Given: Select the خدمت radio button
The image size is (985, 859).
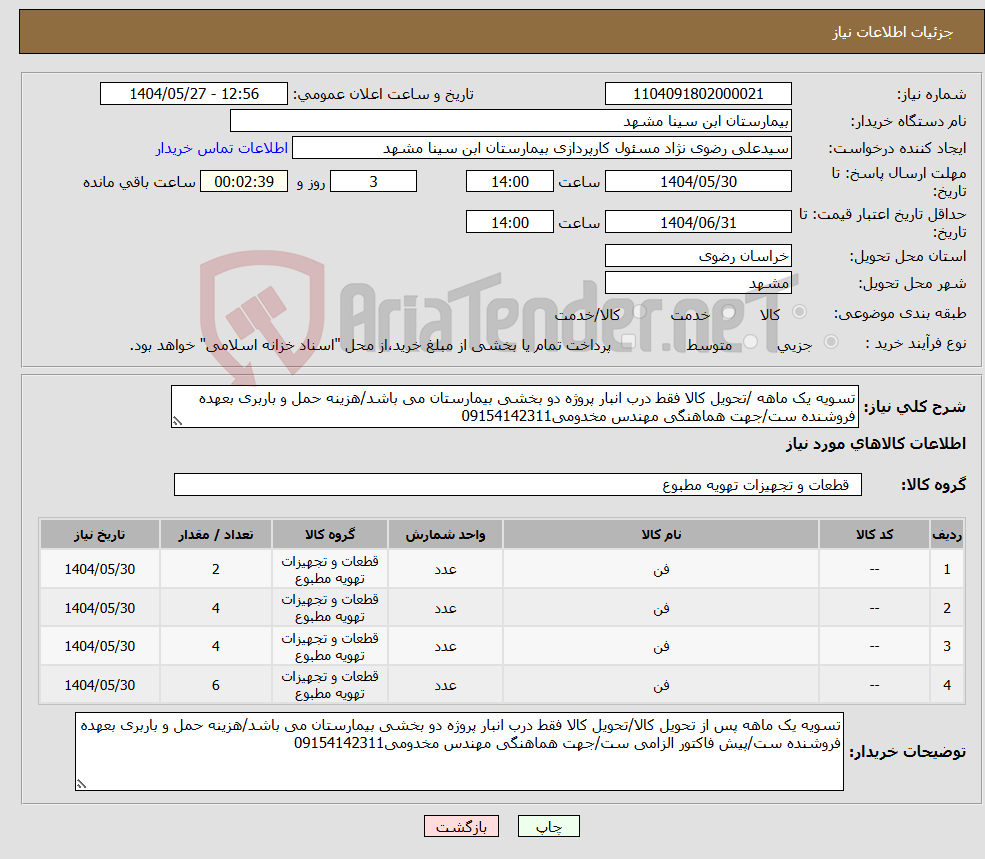Looking at the screenshot, I should pos(728,312).
